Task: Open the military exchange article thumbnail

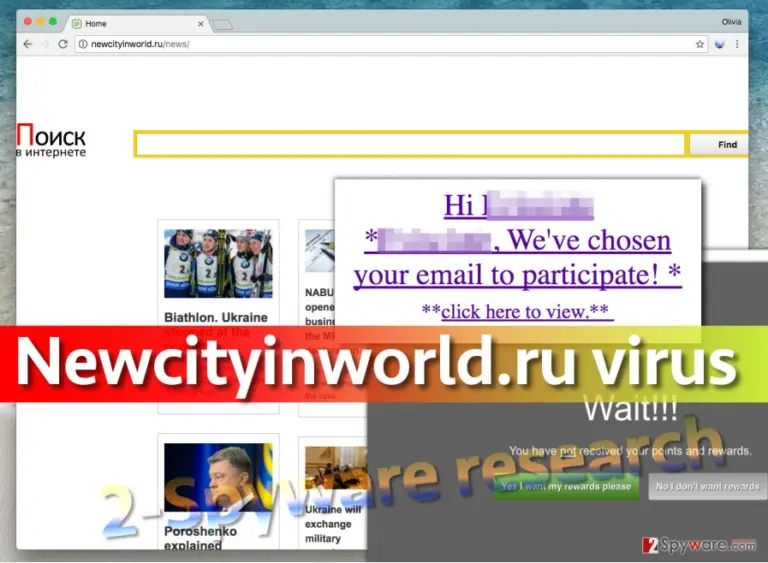Action: coord(336,468)
